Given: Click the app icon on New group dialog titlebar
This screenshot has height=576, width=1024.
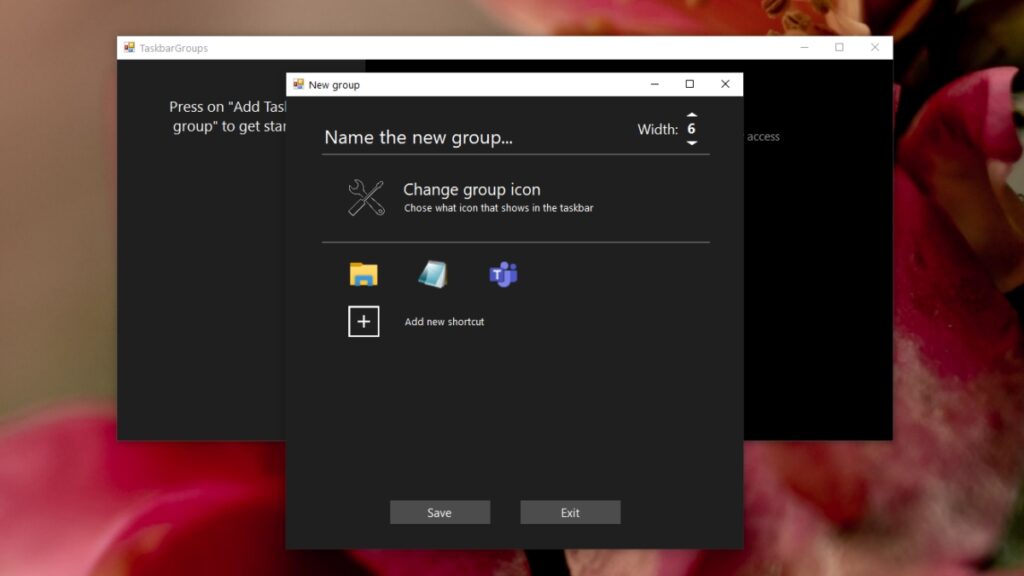Looking at the screenshot, I should [x=297, y=84].
